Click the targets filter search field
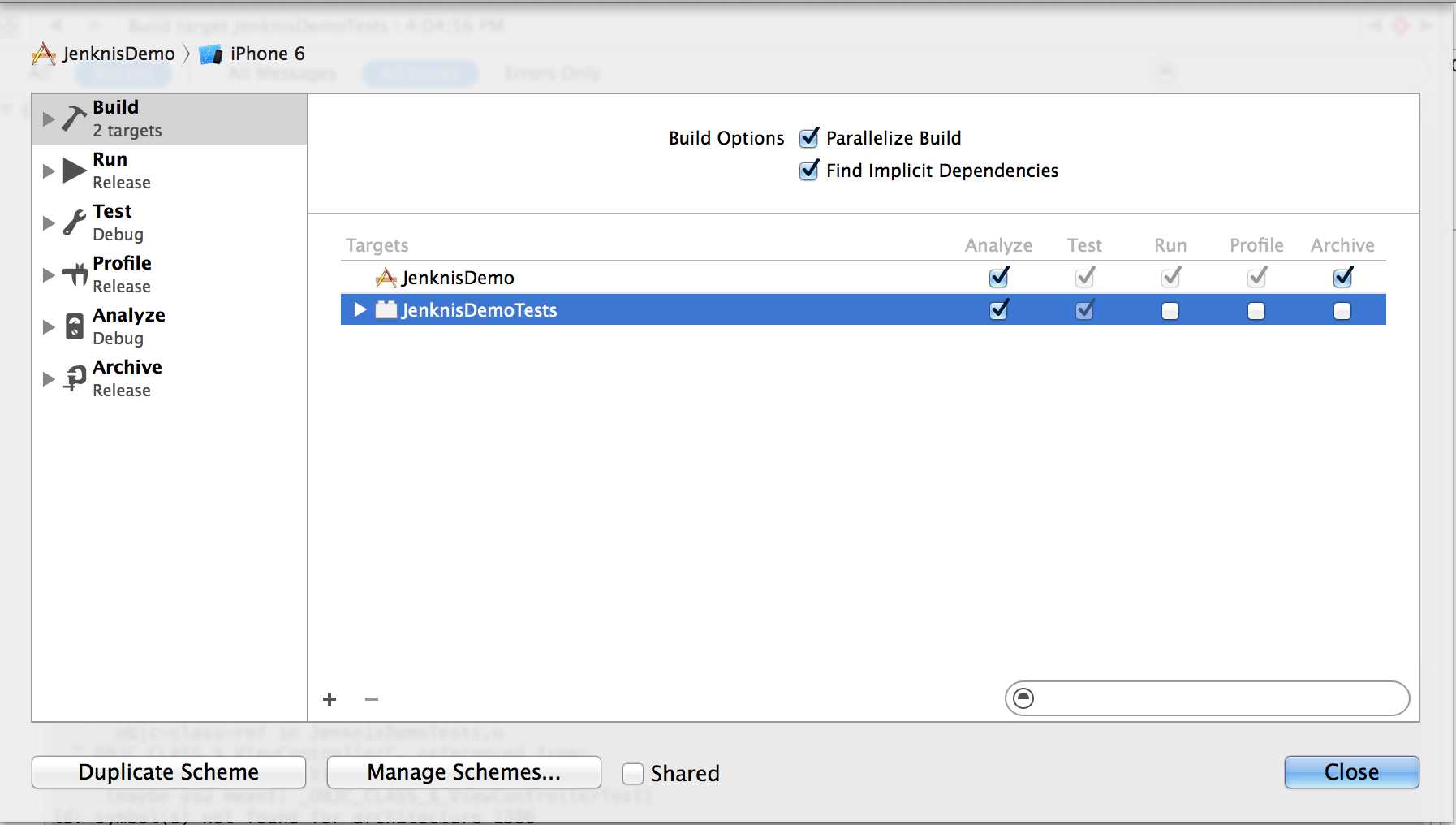The width and height of the screenshot is (1456, 825). point(1207,698)
